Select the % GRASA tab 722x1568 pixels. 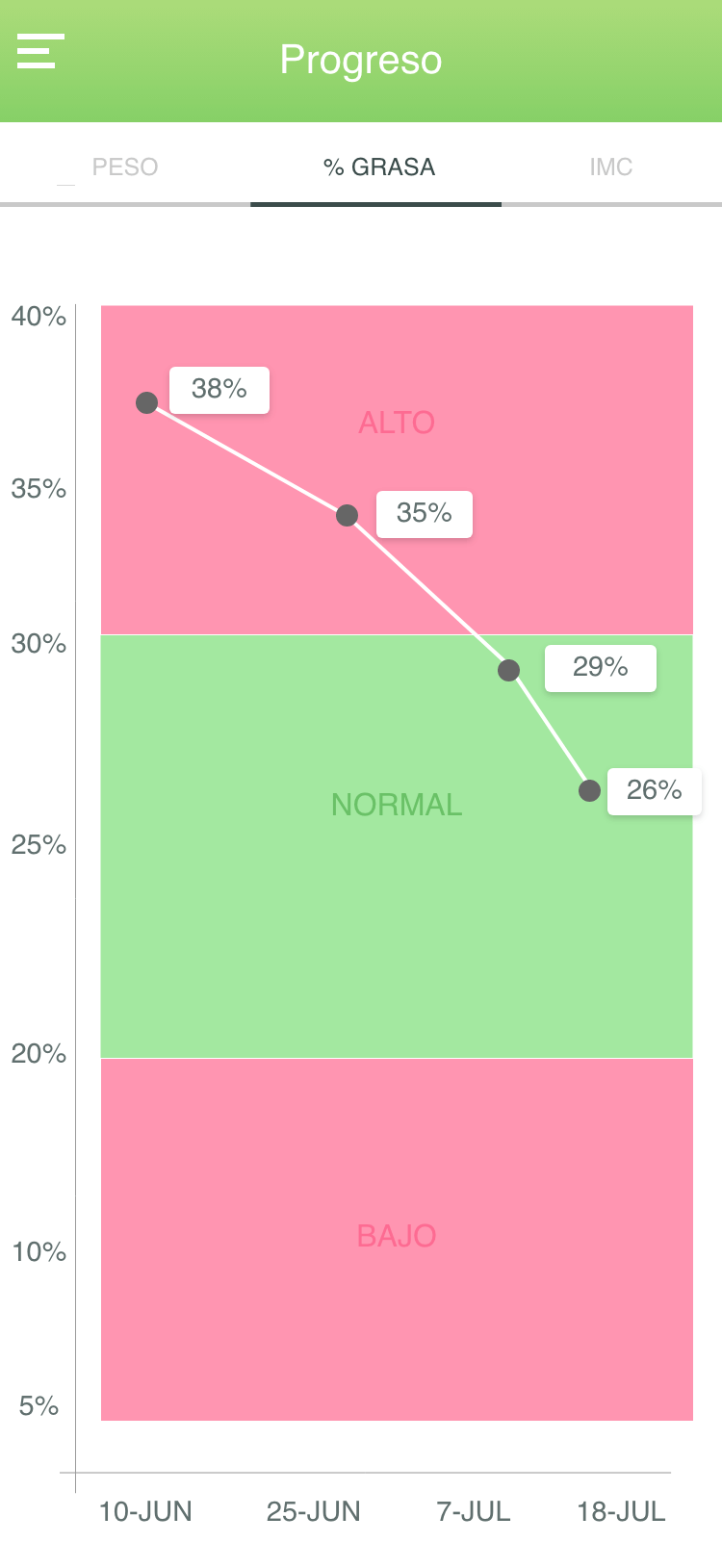[379, 167]
